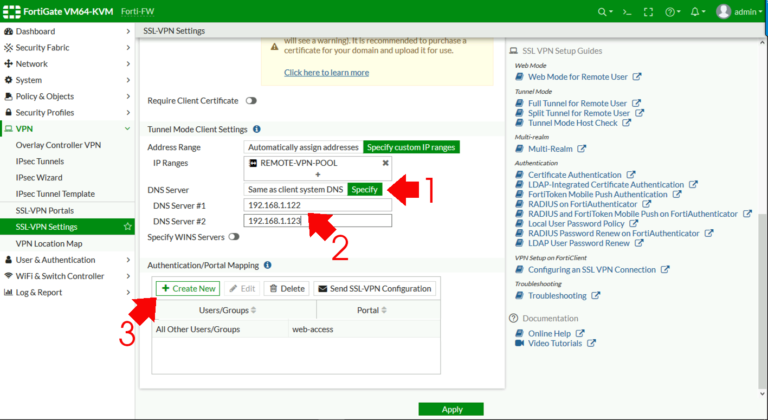Click the Apply button
768x420 pixels.
click(451, 409)
